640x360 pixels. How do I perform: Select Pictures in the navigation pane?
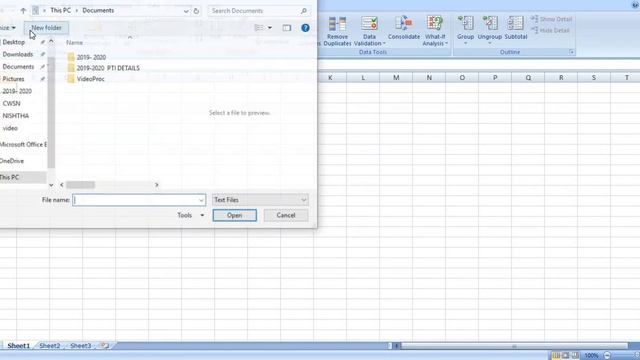(x=13, y=79)
